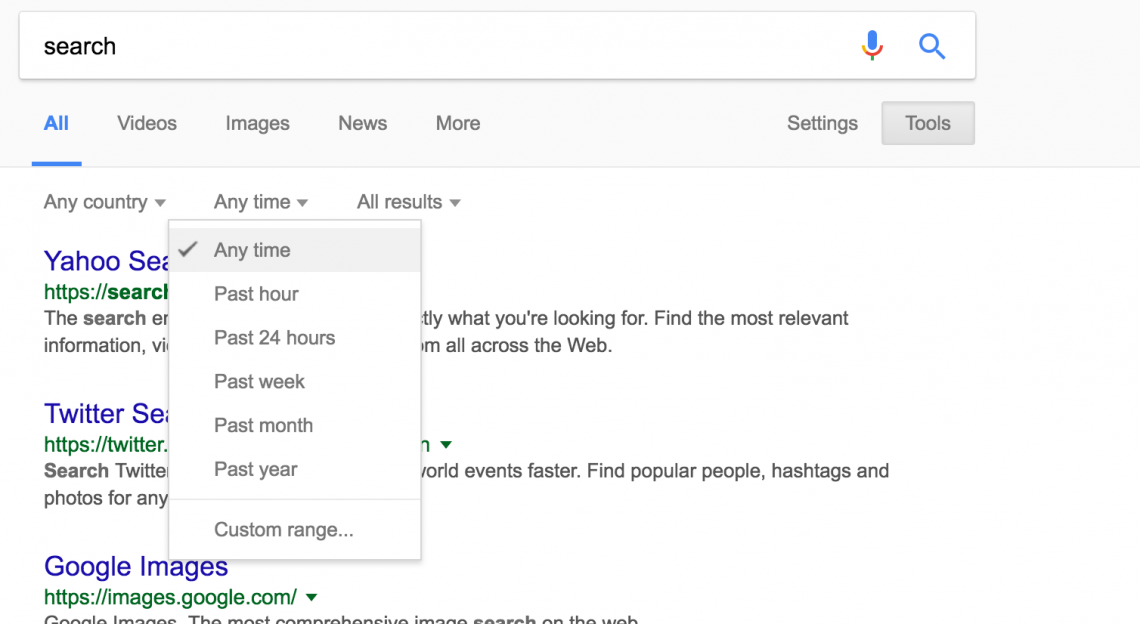
Task: Select Past 24 hours filter
Action: [x=274, y=337]
